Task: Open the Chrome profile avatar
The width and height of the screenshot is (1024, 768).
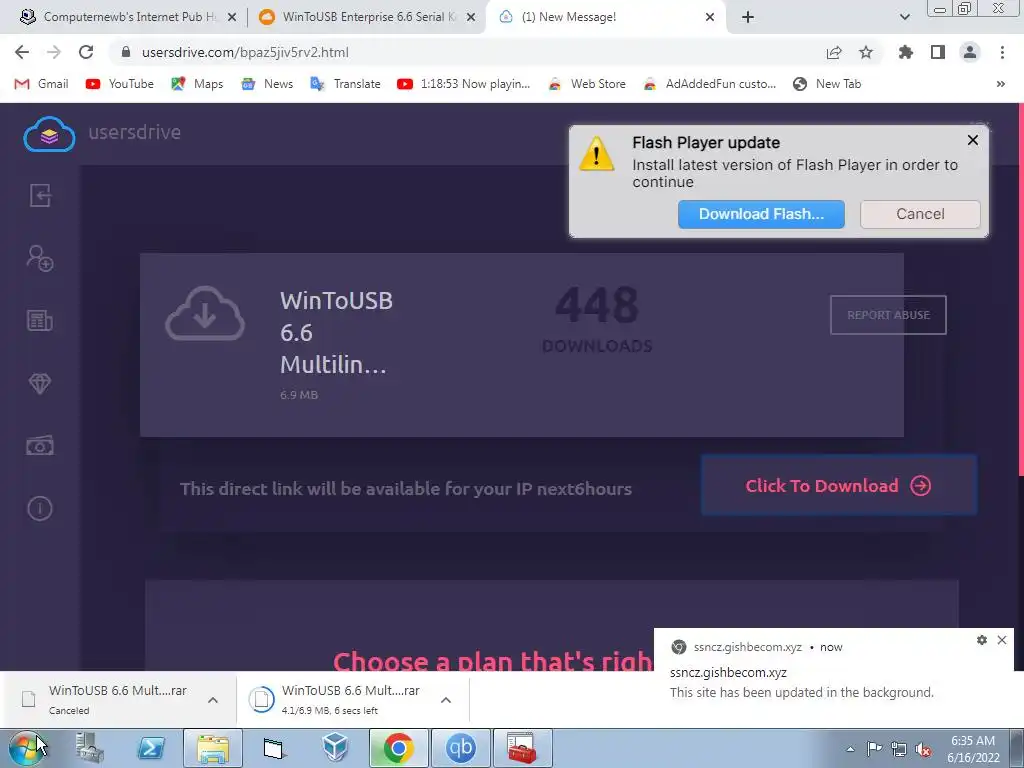Action: coord(970,52)
